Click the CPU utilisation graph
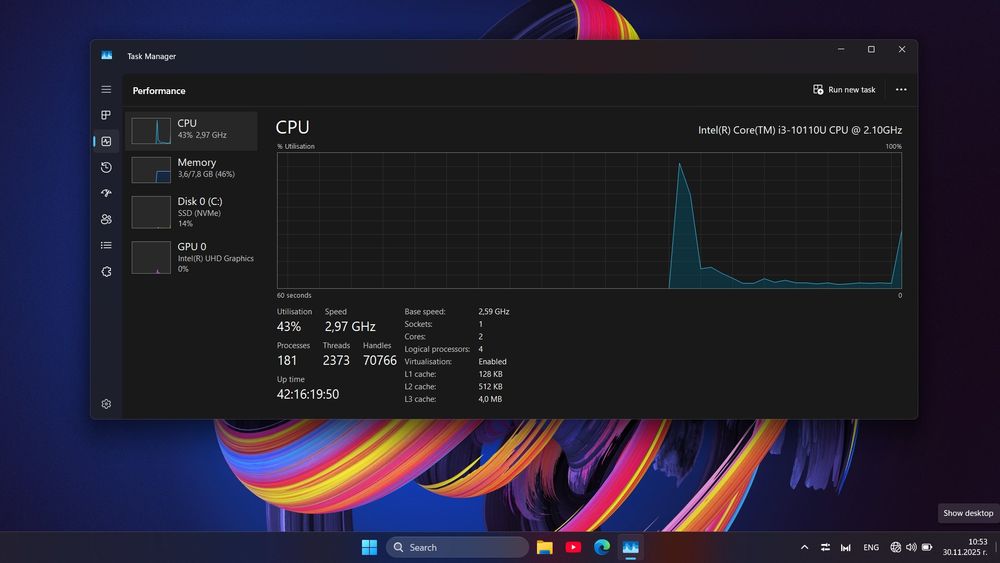1000x563 pixels. [589, 220]
